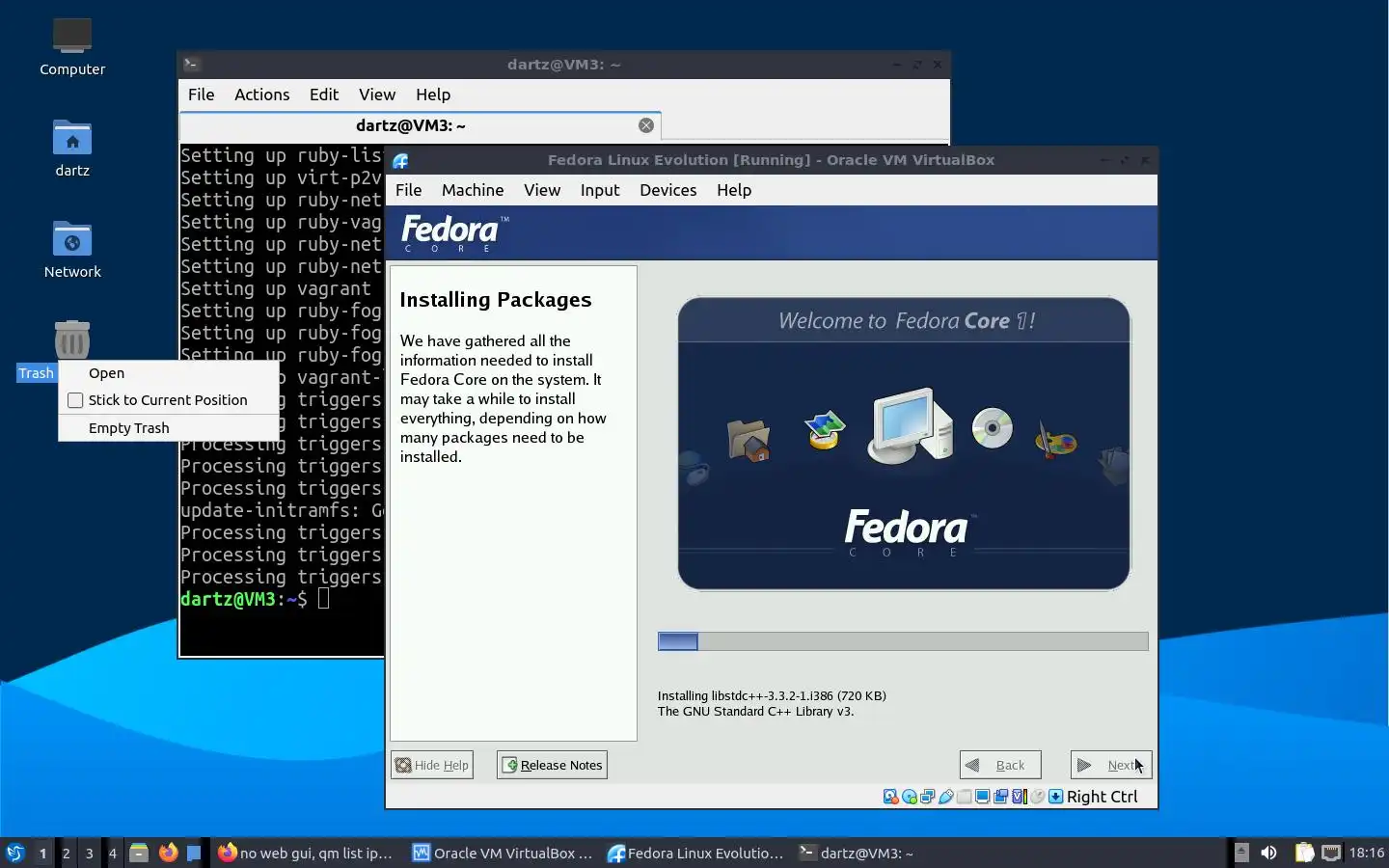Viewport: 1389px width, 868px height.
Task: Click the Hide Help button in installer
Action: (432, 765)
